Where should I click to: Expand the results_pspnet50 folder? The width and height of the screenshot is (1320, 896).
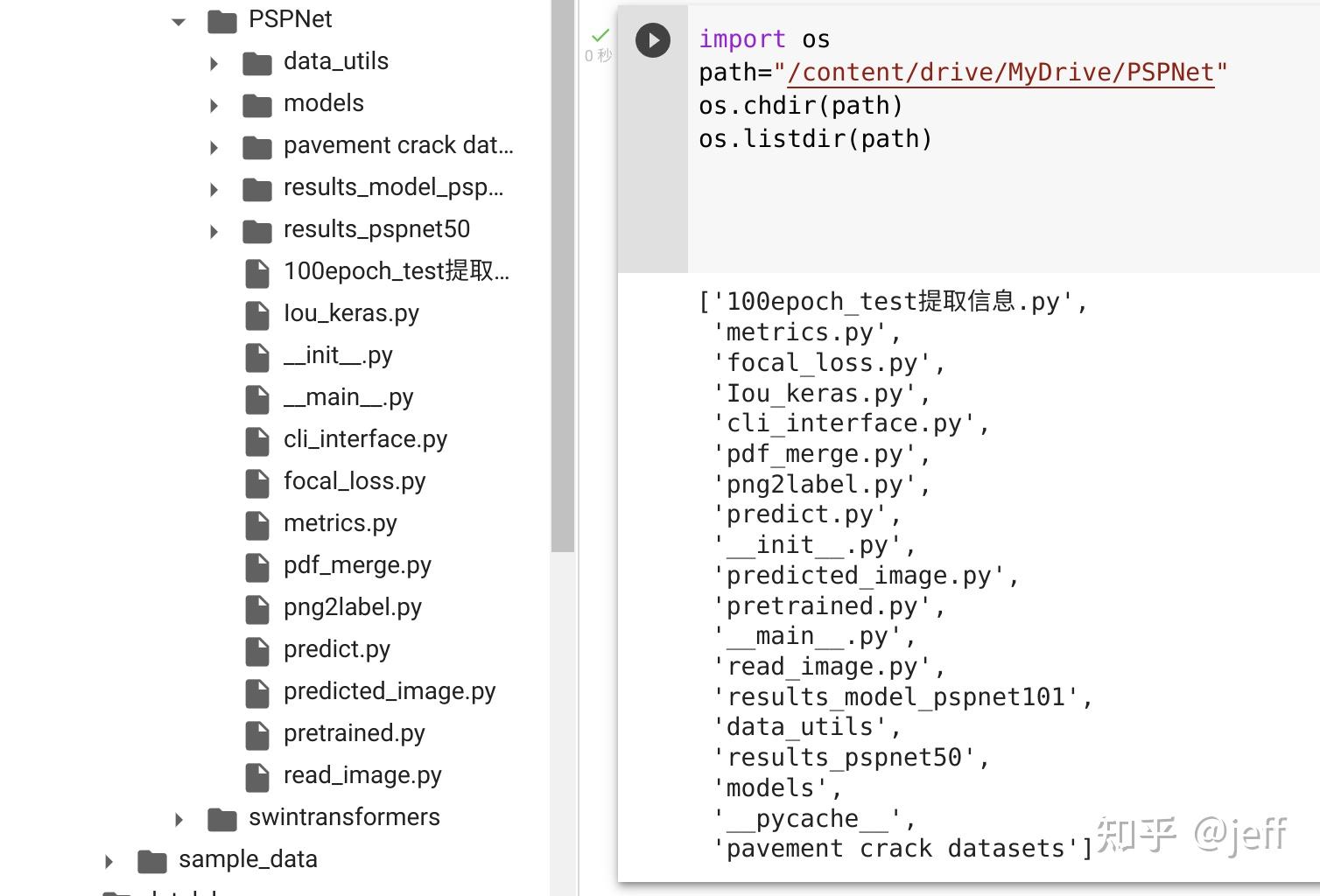click(x=214, y=231)
